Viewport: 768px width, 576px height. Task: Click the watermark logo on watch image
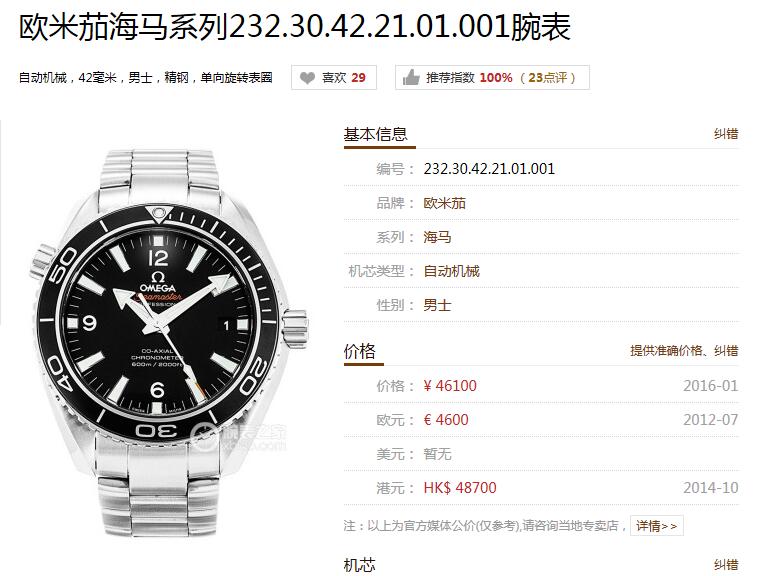(239, 436)
